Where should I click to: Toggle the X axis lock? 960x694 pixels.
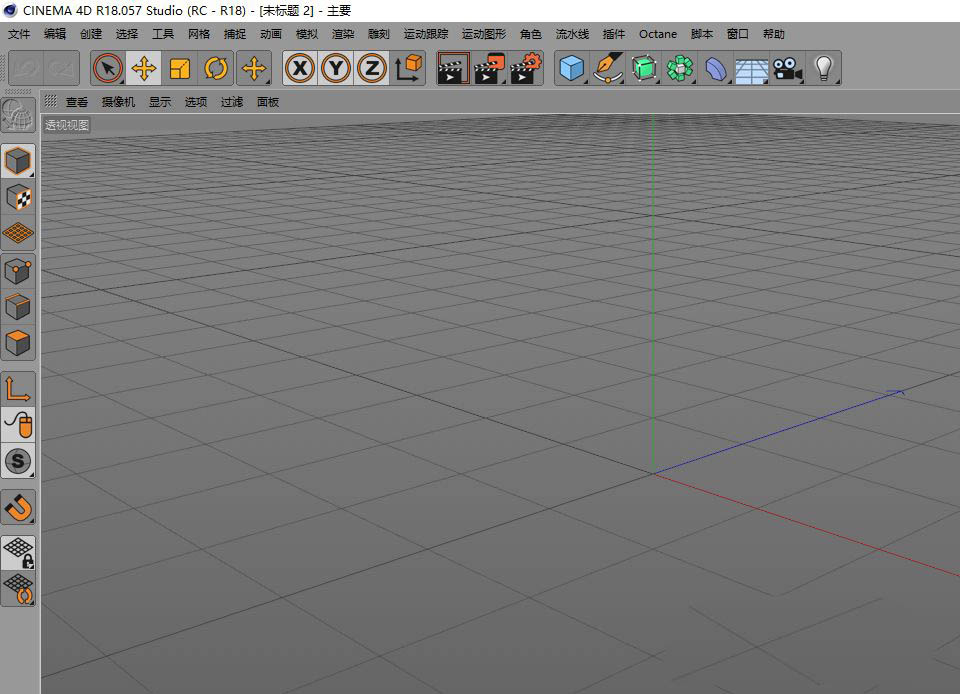point(300,69)
